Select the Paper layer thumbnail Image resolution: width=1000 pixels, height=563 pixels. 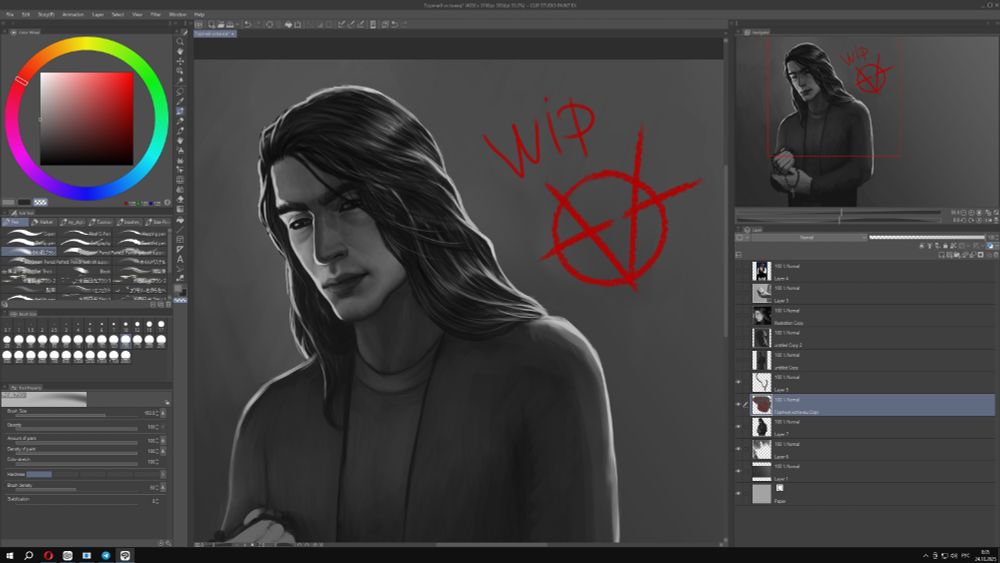tap(761, 494)
